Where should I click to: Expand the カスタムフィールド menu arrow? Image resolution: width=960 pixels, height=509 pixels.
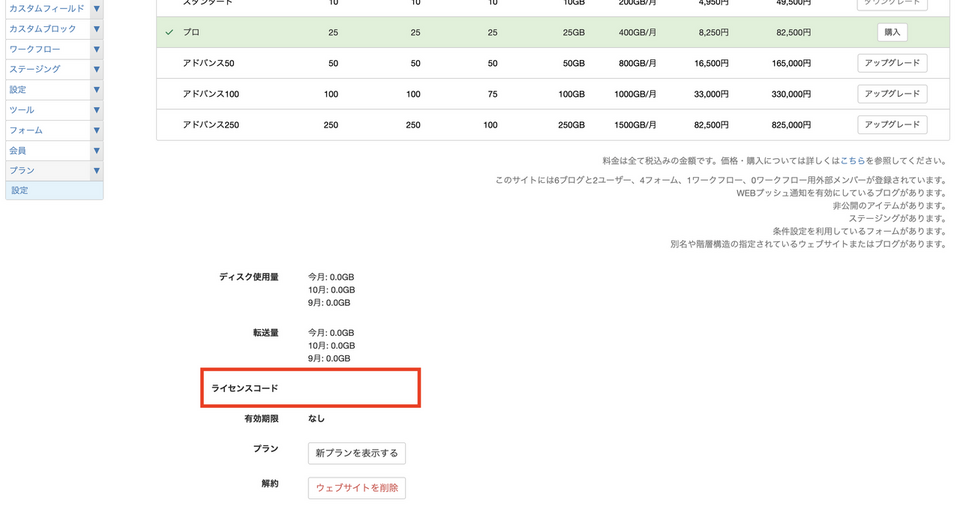pyautogui.click(x=96, y=8)
